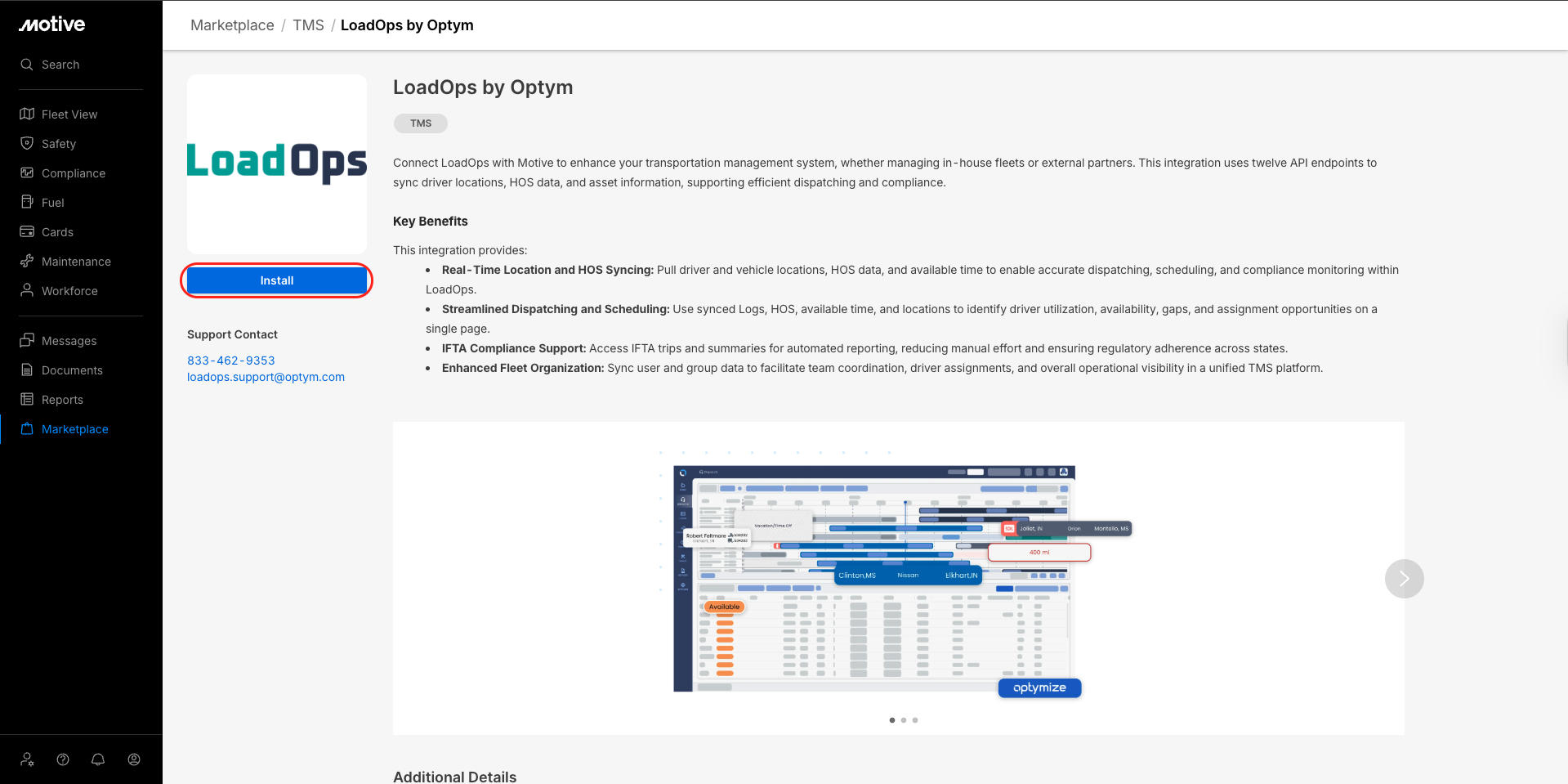The image size is (1568, 784).
Task: Call support number 833-462-9353
Action: [x=231, y=361]
